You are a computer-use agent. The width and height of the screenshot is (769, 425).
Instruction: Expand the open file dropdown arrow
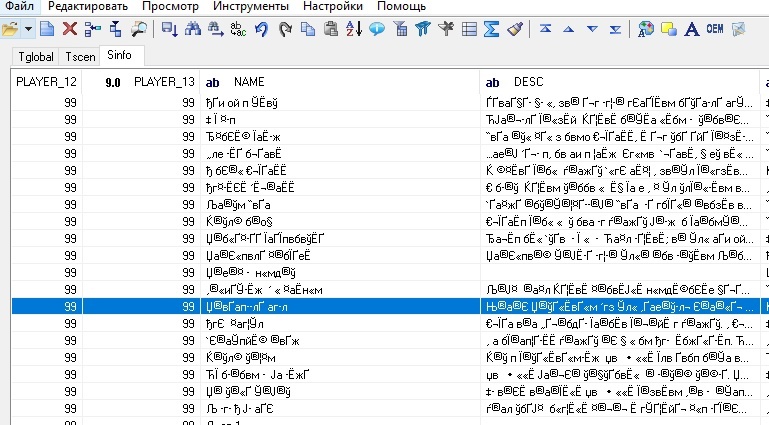28,29
